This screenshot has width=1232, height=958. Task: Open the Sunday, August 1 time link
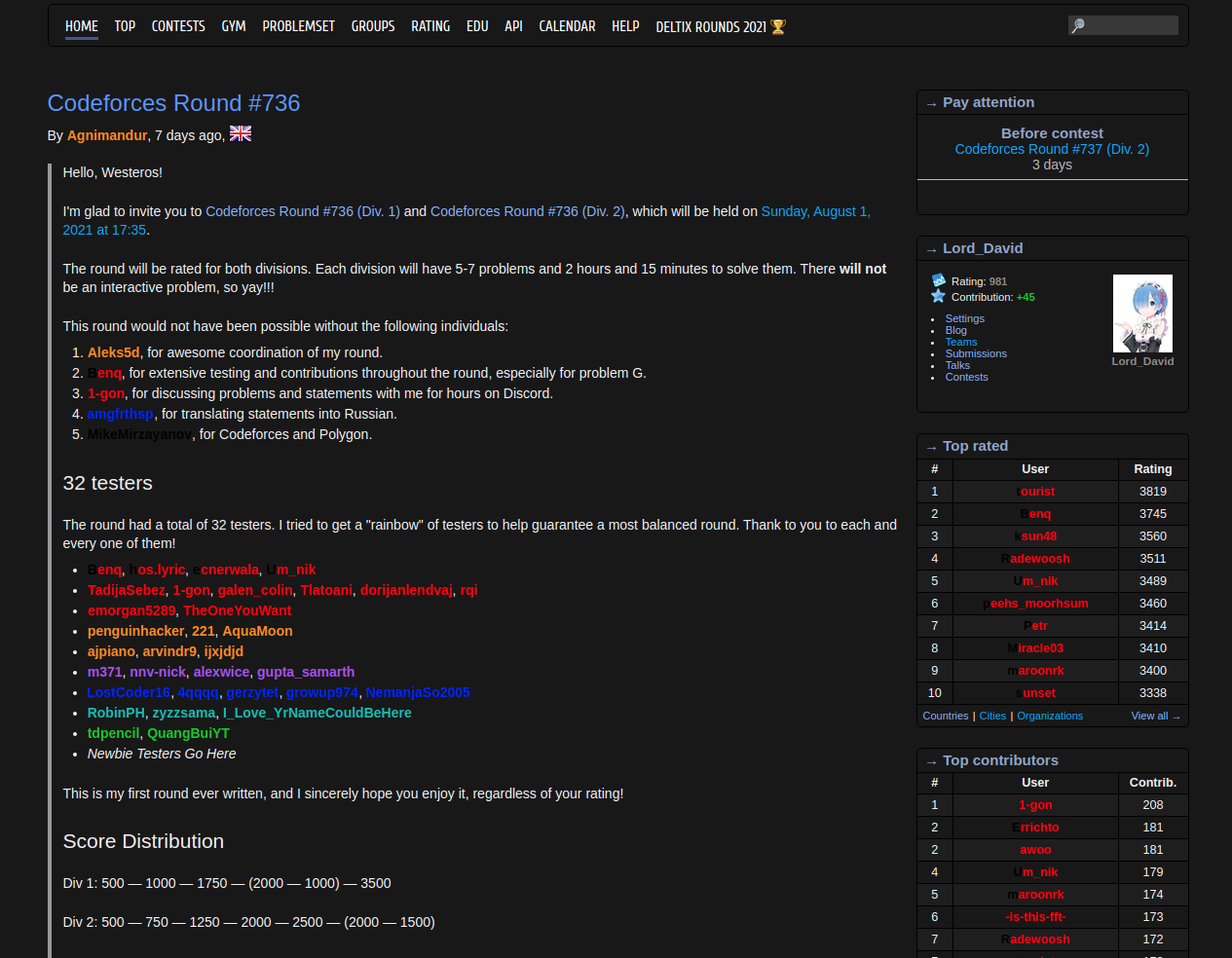(816, 211)
